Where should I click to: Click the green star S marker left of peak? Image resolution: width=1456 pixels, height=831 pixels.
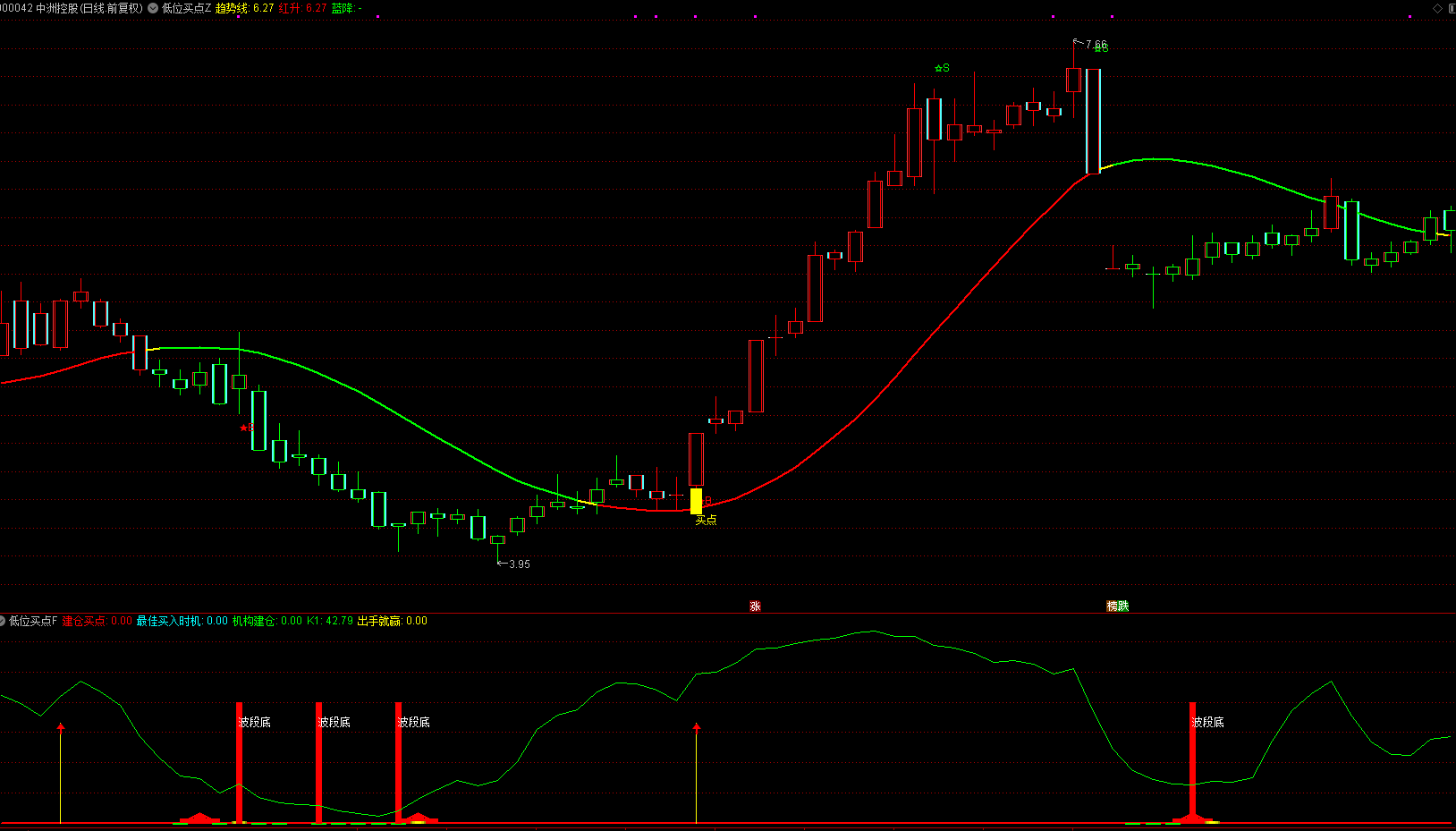point(942,68)
